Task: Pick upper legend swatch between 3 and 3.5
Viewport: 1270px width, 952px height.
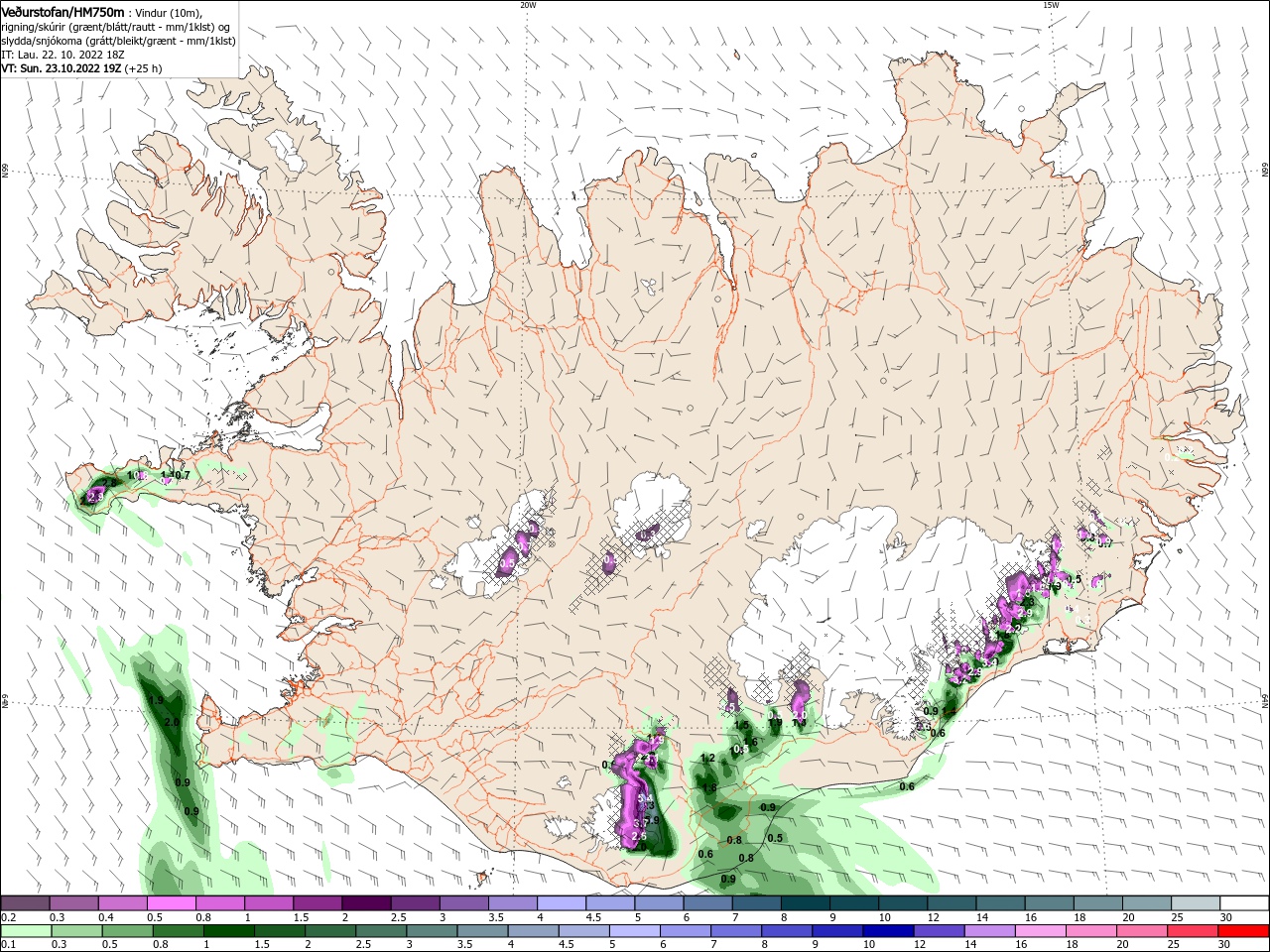Action: click(x=463, y=903)
